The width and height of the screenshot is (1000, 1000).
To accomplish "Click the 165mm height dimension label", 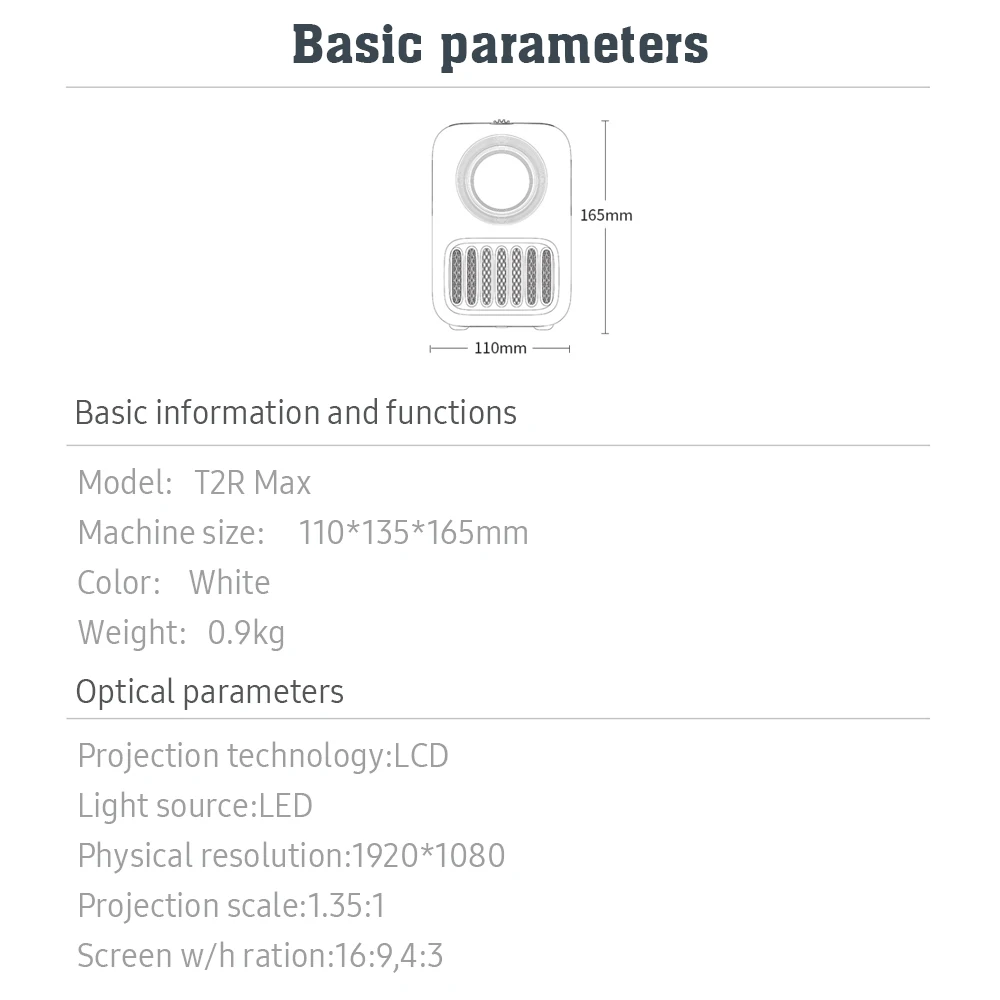I will tap(606, 216).
